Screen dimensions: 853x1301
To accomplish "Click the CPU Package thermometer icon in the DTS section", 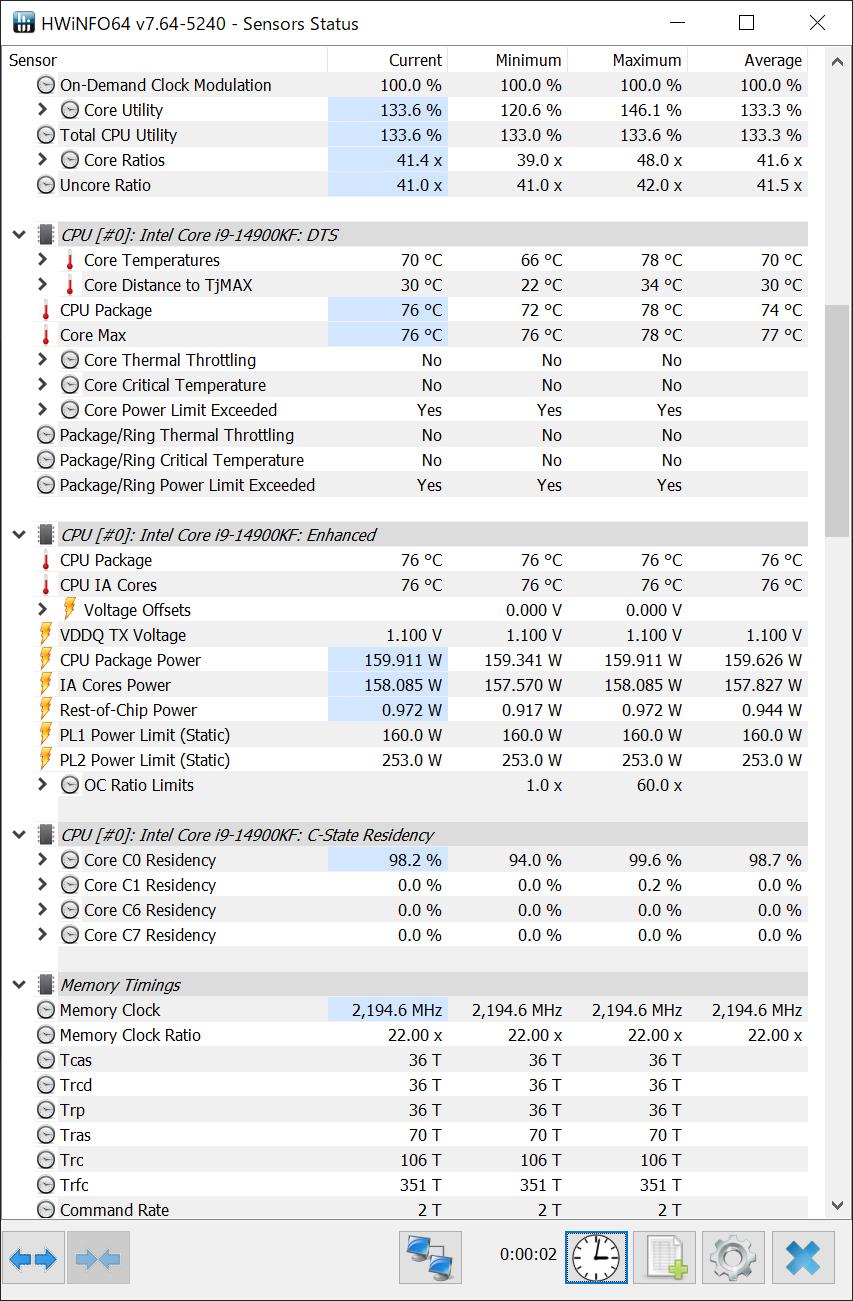I will (45, 310).
